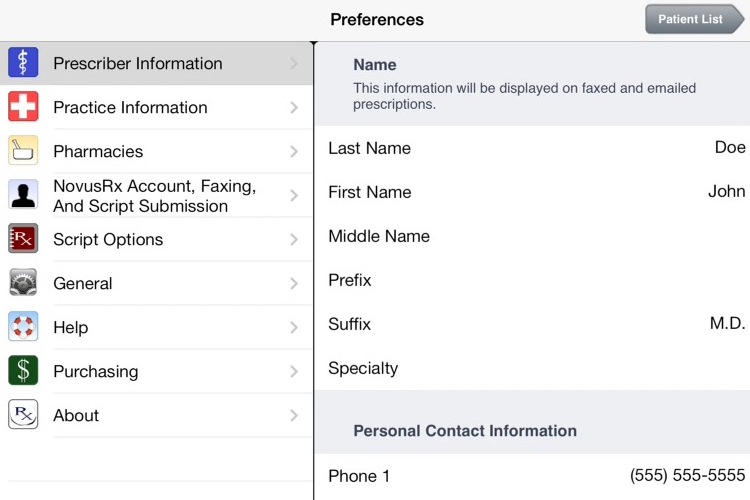
Task: Click the chevron next to Pharmacies
Action: (x=294, y=151)
